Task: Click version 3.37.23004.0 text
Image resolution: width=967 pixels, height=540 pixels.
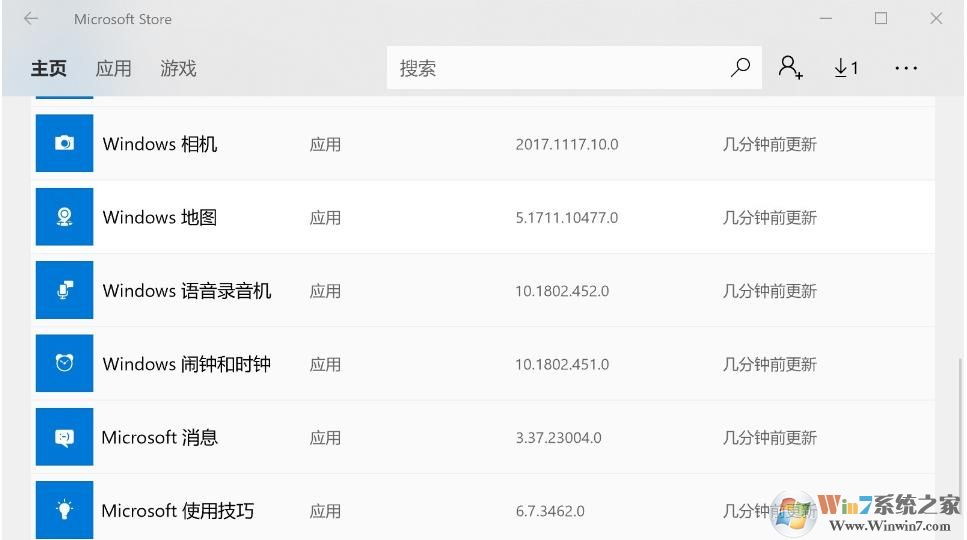Action: coord(559,438)
